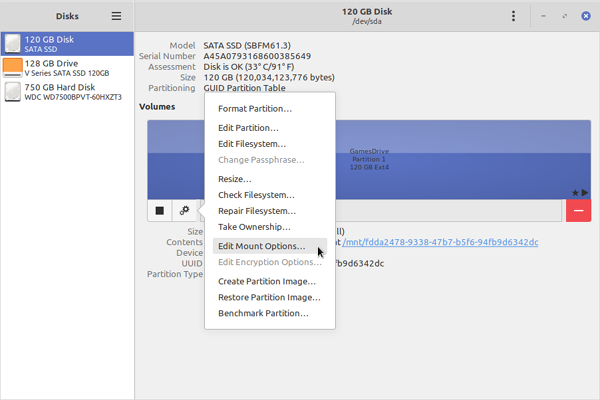Image resolution: width=600 pixels, height=400 pixels.
Task: Select the 120 GB Disk SATA SSD
Action: pyautogui.click(x=67, y=43)
